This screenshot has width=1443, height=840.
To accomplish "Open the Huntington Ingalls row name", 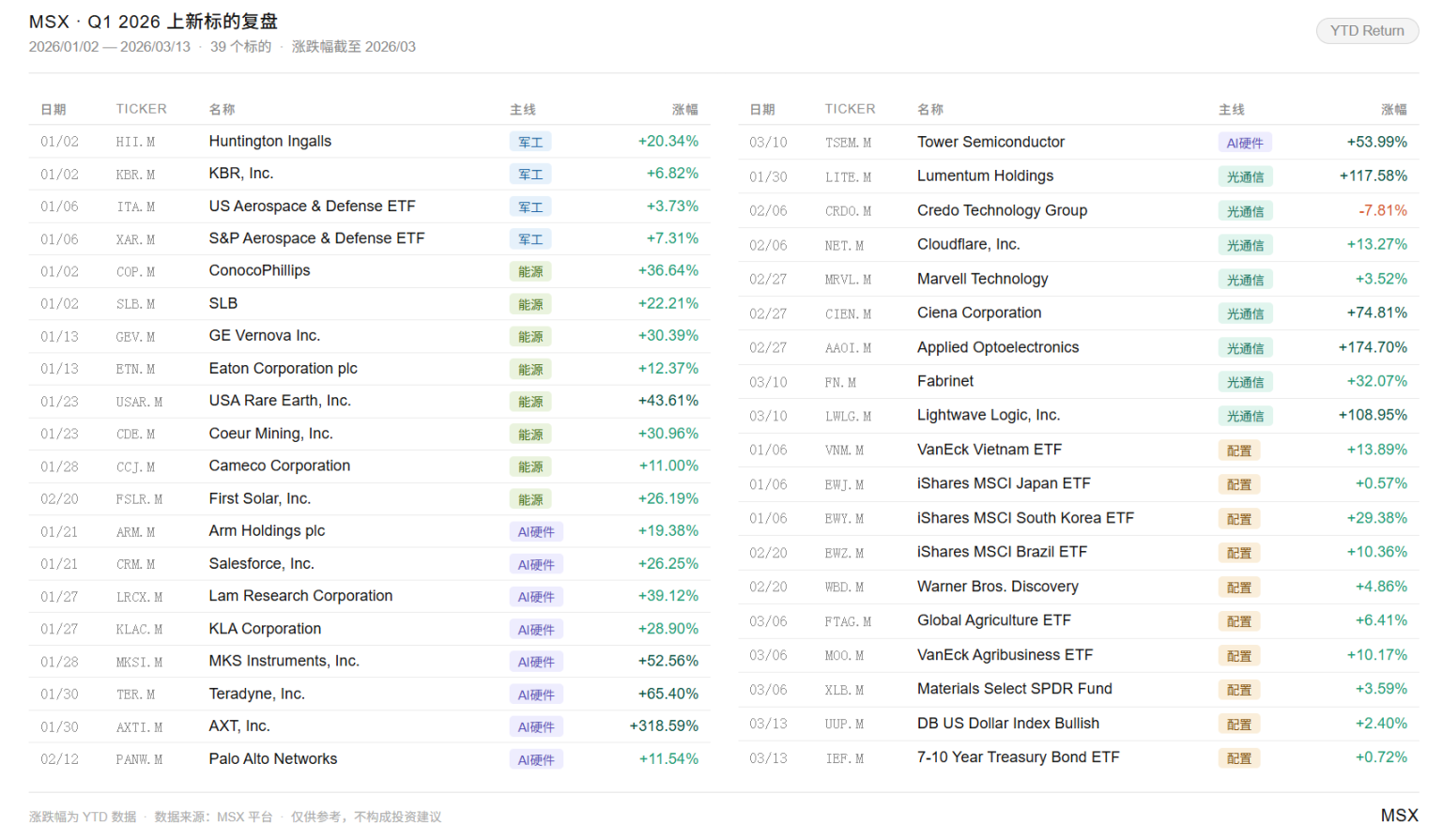I will (x=269, y=142).
